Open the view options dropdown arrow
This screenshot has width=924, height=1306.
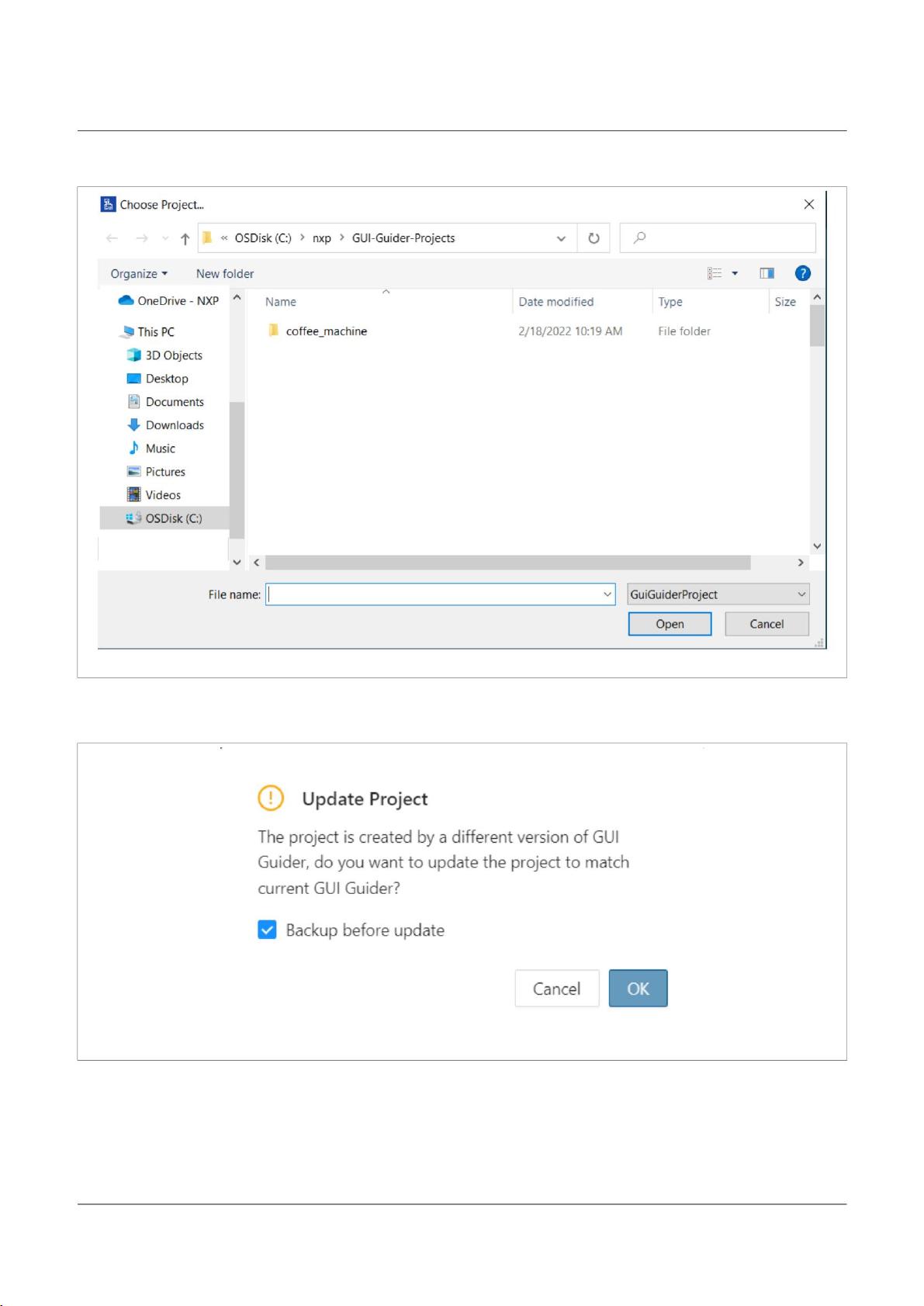735,273
